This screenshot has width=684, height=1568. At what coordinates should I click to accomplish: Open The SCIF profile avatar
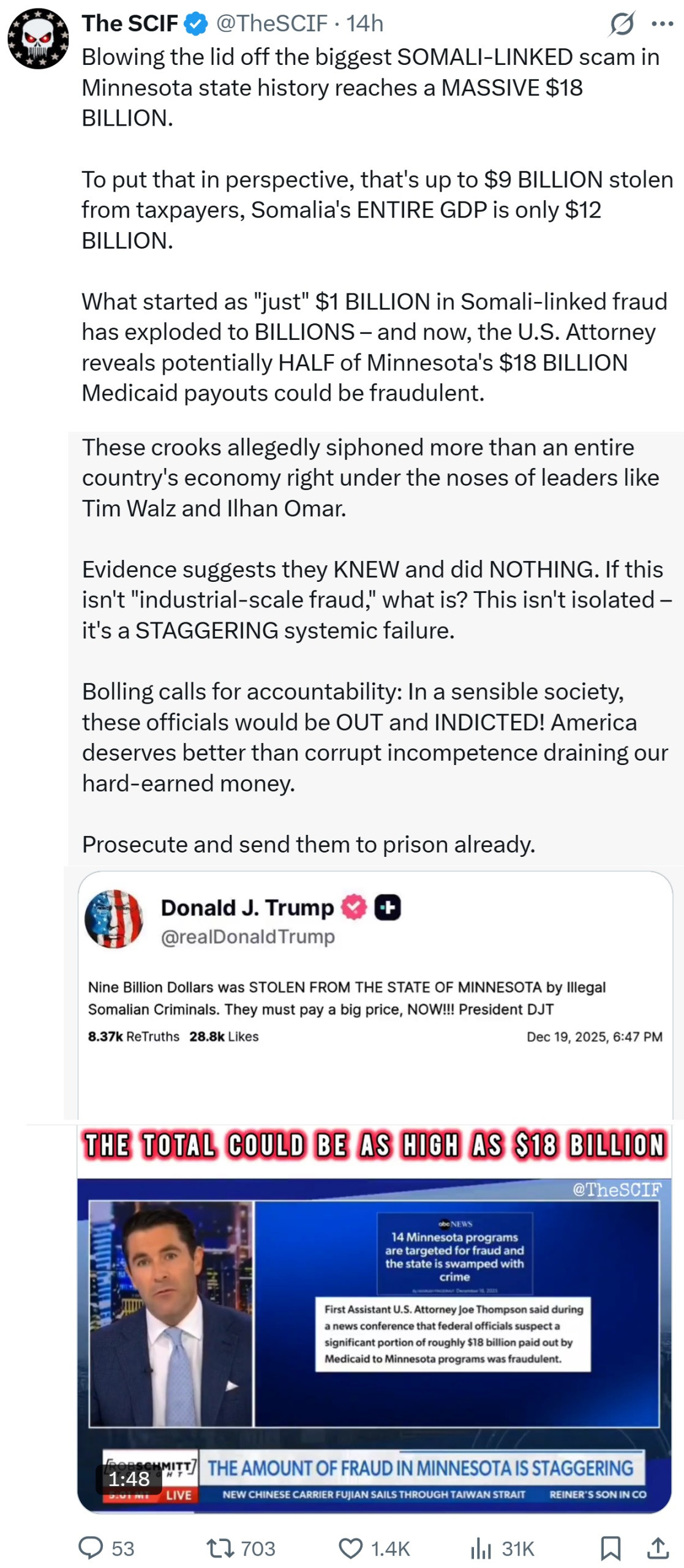coord(38,39)
